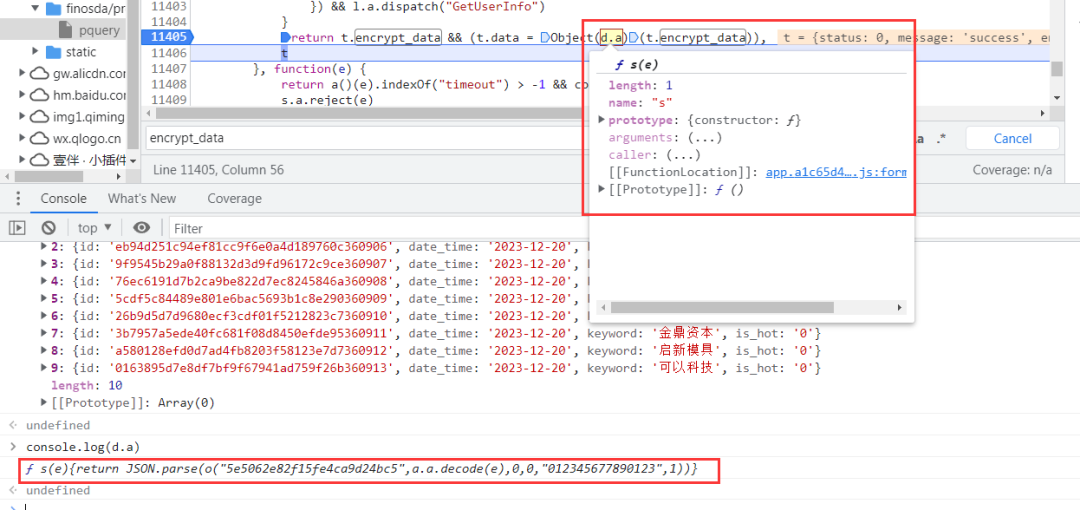Expand the img1.qiming domain node
The image size is (1080, 510).
tap(21, 116)
